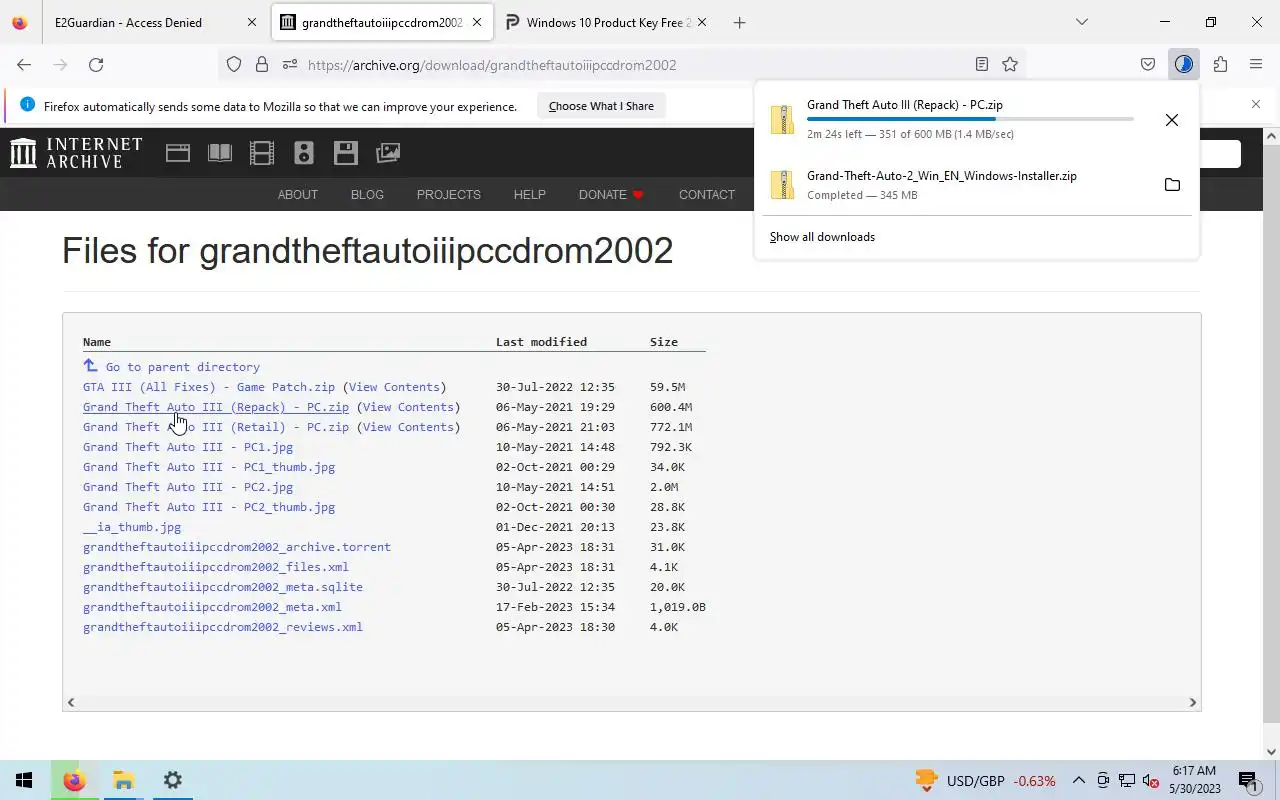1280x800 pixels.
Task: Open the HELP menu item
Action: (530, 195)
